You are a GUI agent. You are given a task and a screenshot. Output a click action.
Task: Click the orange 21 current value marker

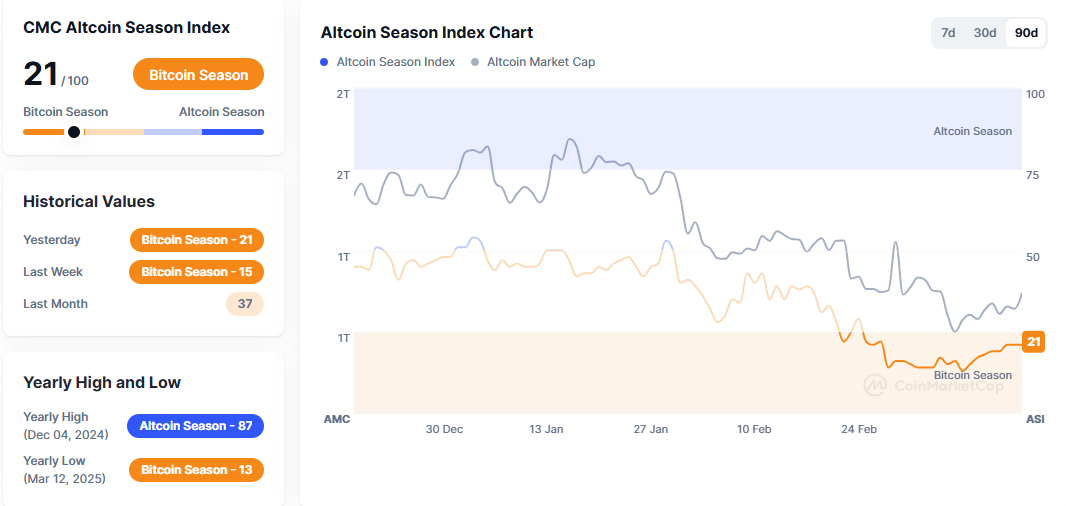tap(1034, 342)
